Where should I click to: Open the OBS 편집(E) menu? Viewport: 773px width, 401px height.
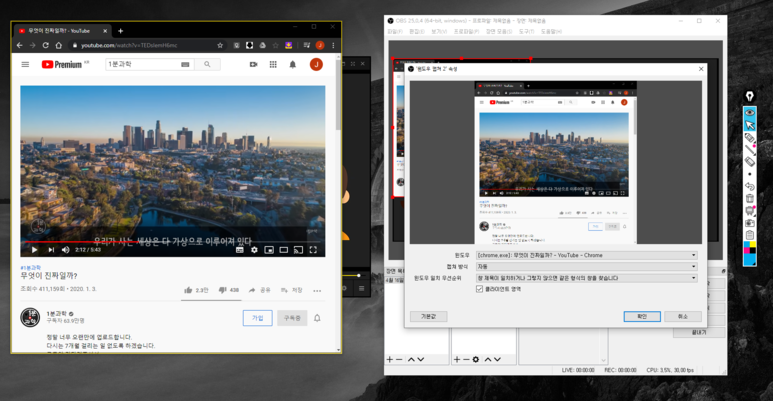[x=417, y=32]
